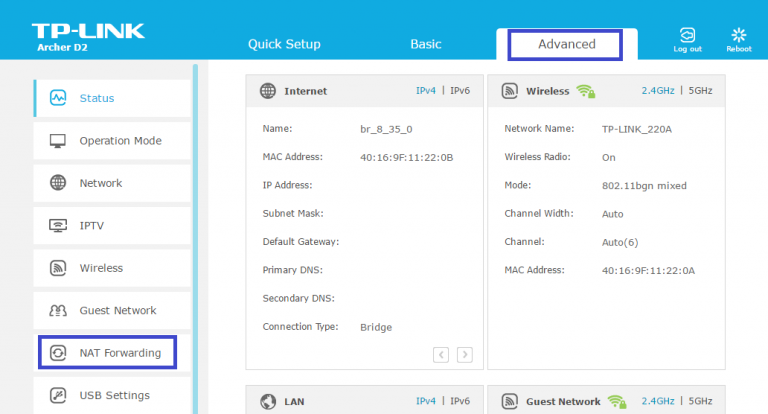Viewport: 768px width, 414px height.
Task: Switch to the Quick Setup tab
Action: [x=284, y=44]
